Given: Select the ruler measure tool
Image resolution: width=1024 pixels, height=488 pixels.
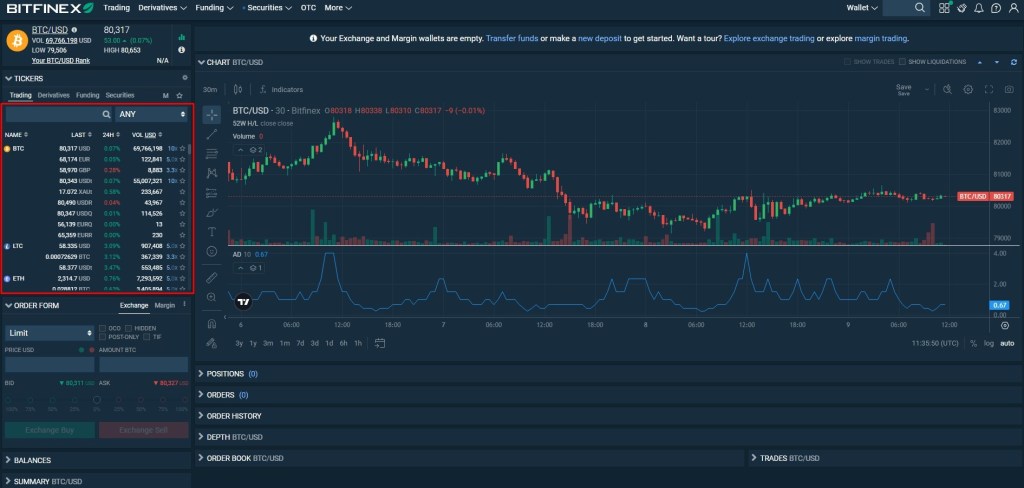Looking at the screenshot, I should pos(212,278).
